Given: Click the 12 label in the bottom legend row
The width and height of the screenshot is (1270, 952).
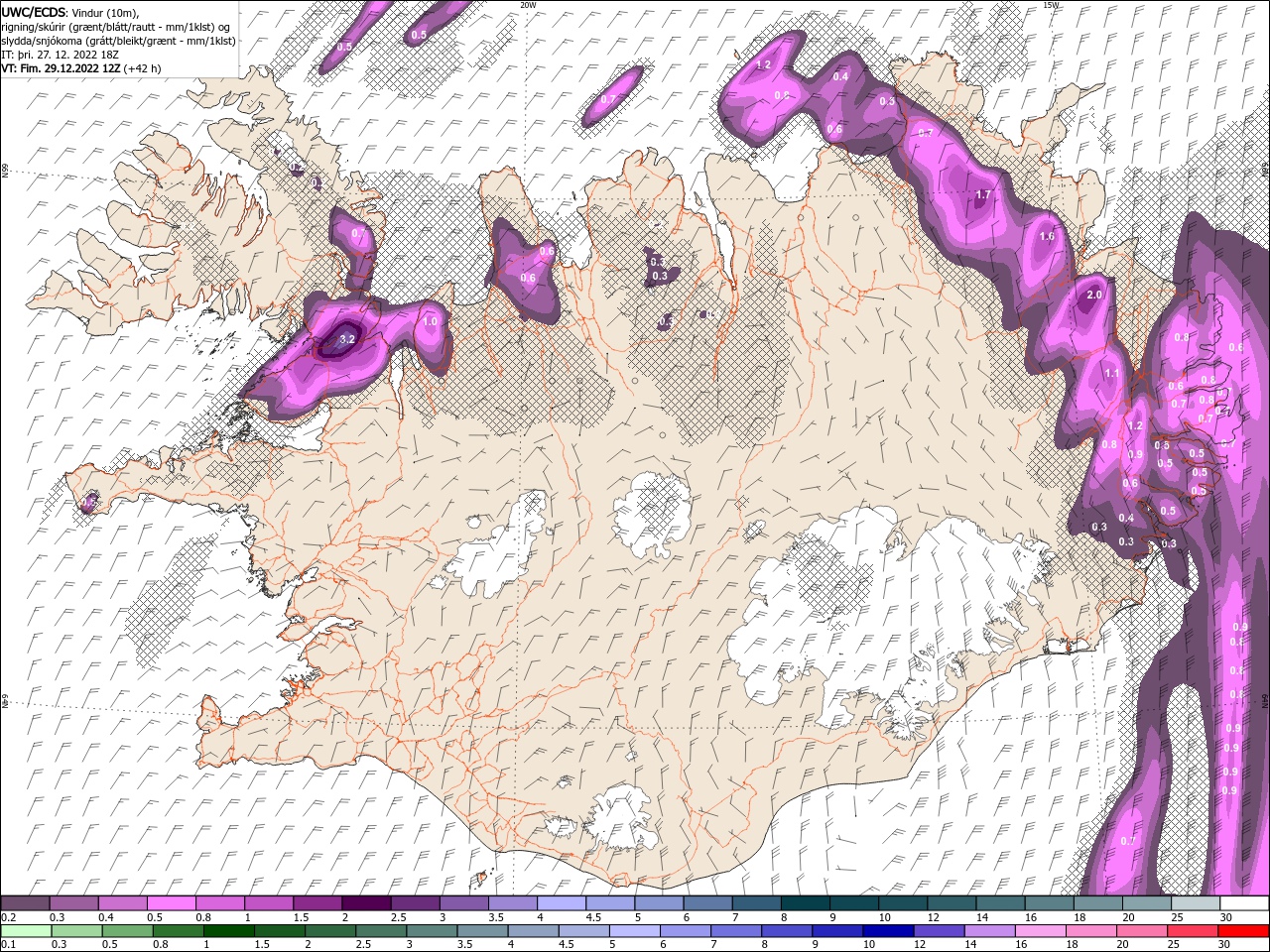Looking at the screenshot, I should coord(919,945).
